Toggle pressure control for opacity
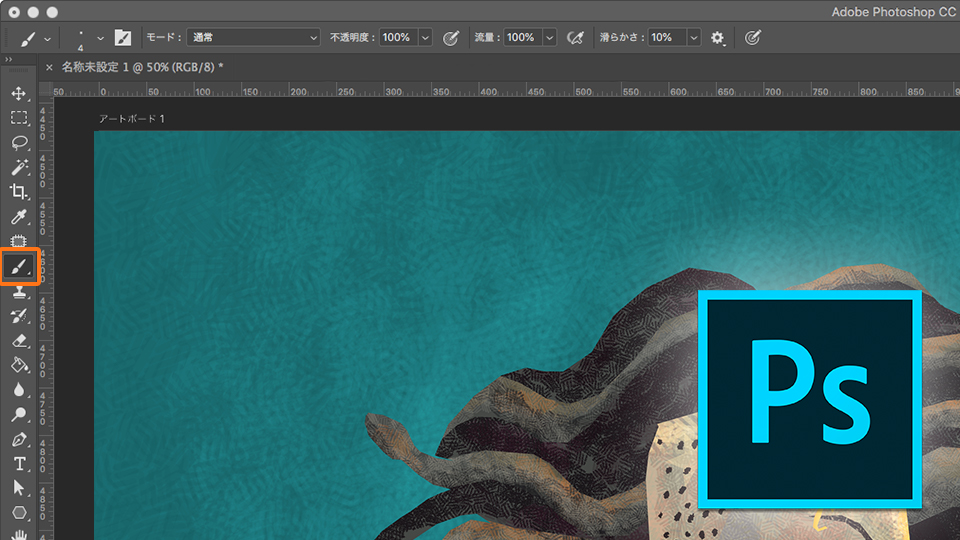The width and height of the screenshot is (960, 540). click(451, 38)
